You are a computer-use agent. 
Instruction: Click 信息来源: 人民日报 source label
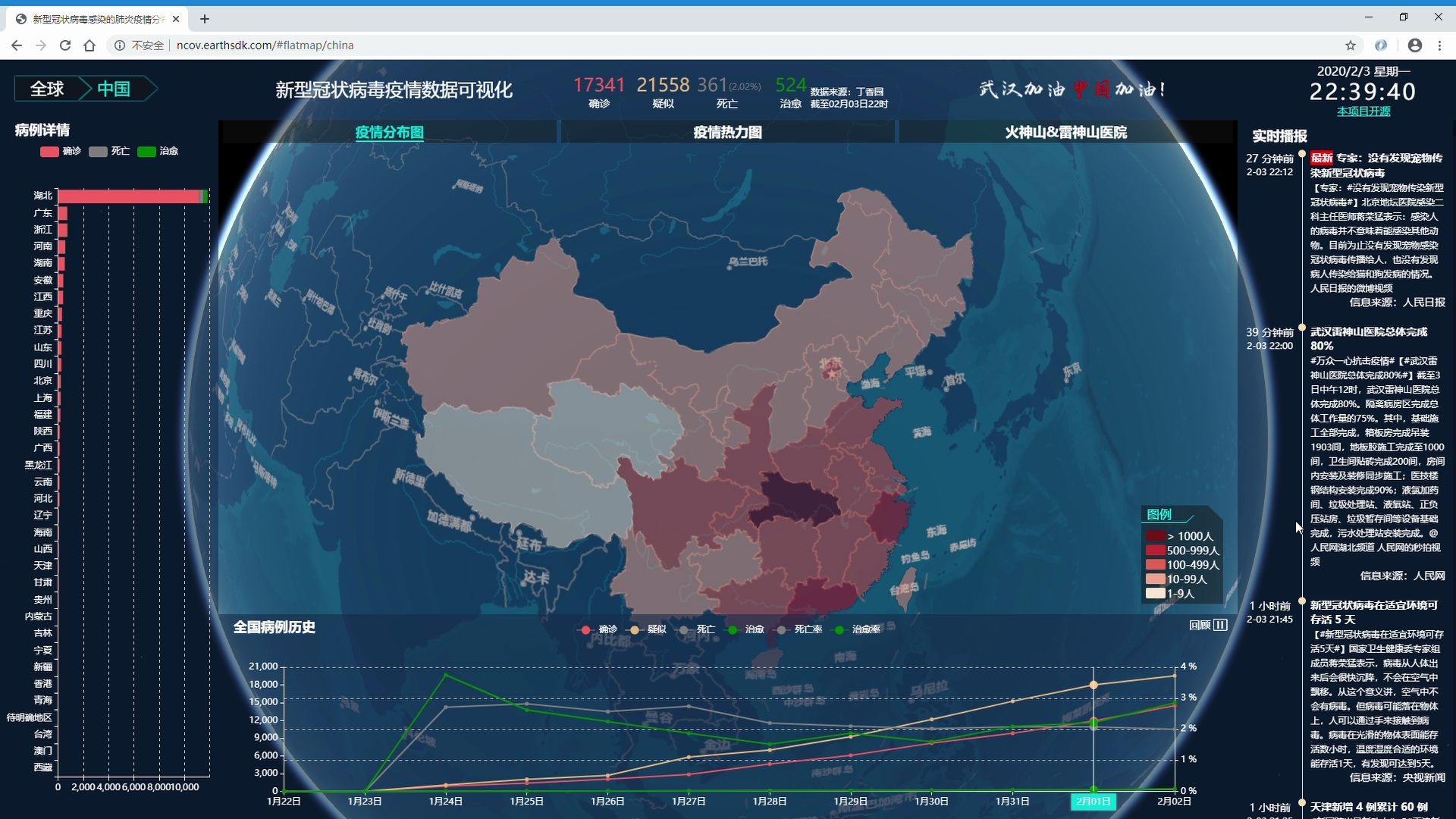(x=1397, y=303)
